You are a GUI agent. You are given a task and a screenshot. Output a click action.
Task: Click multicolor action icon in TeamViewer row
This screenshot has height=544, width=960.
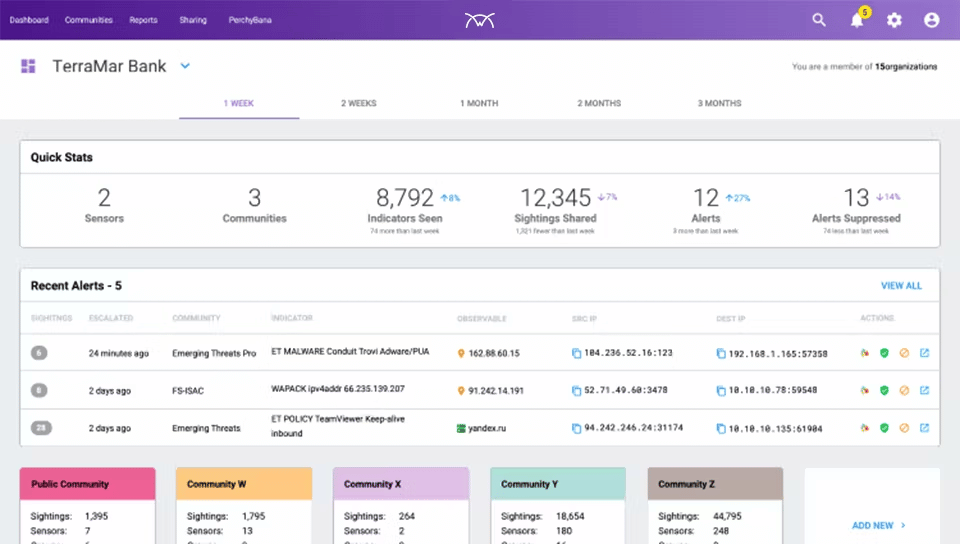864,428
